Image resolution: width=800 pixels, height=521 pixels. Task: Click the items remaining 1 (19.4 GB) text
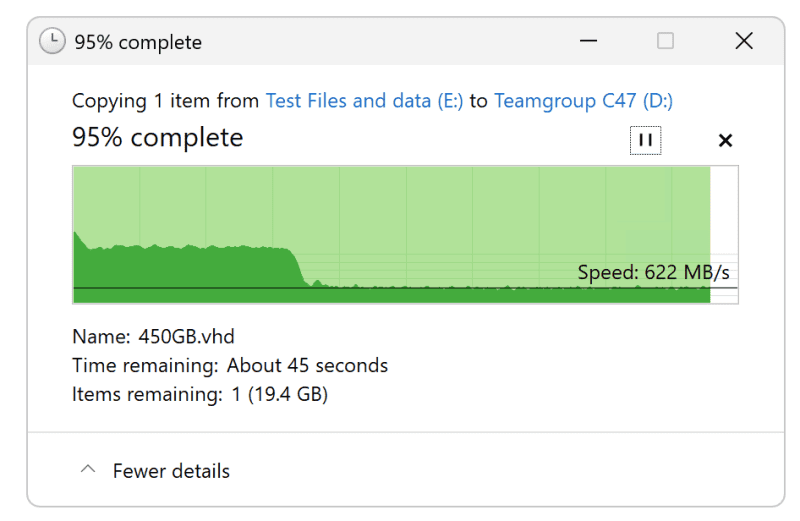click(x=280, y=394)
